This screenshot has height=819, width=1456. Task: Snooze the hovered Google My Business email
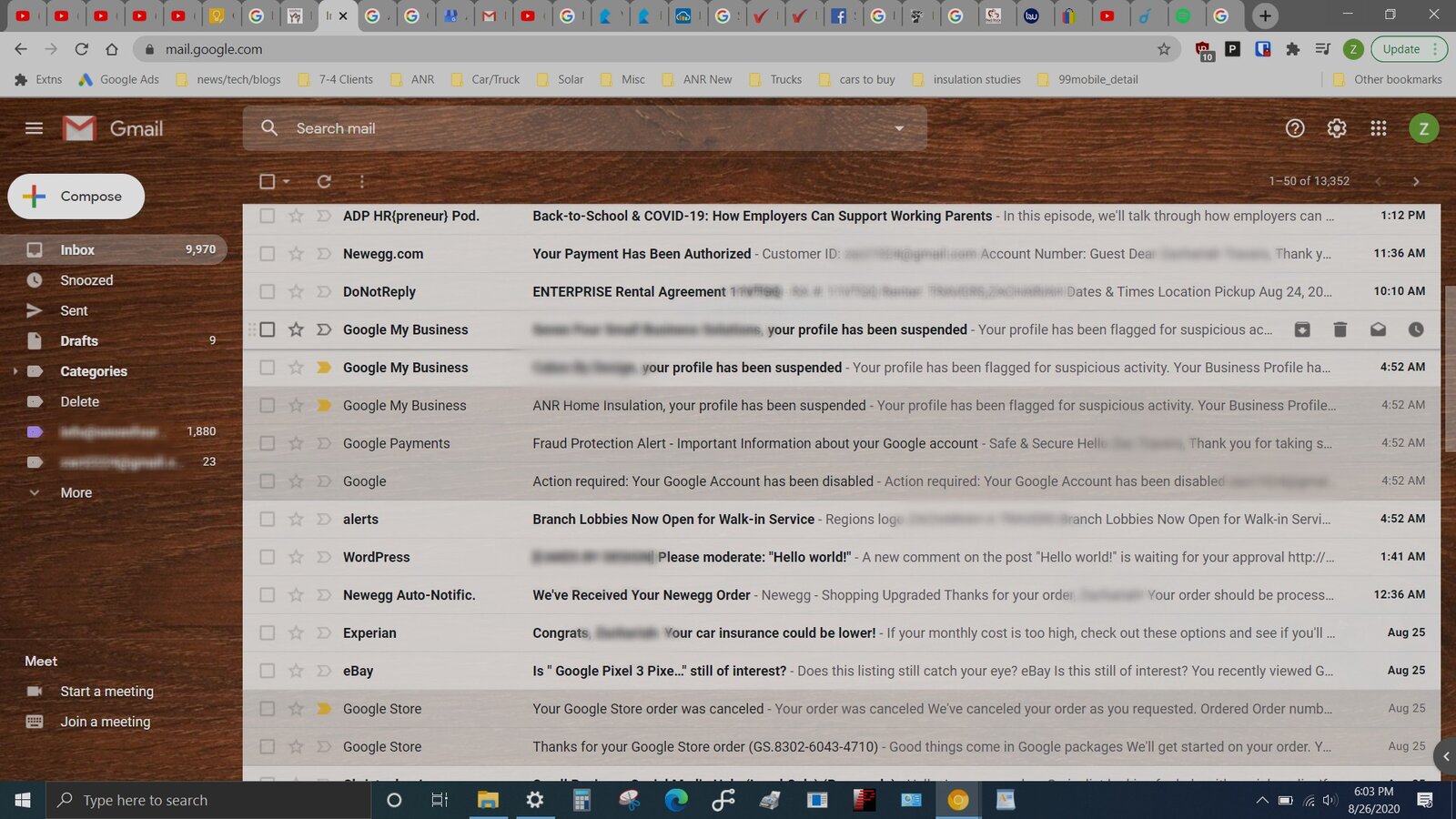(x=1416, y=329)
